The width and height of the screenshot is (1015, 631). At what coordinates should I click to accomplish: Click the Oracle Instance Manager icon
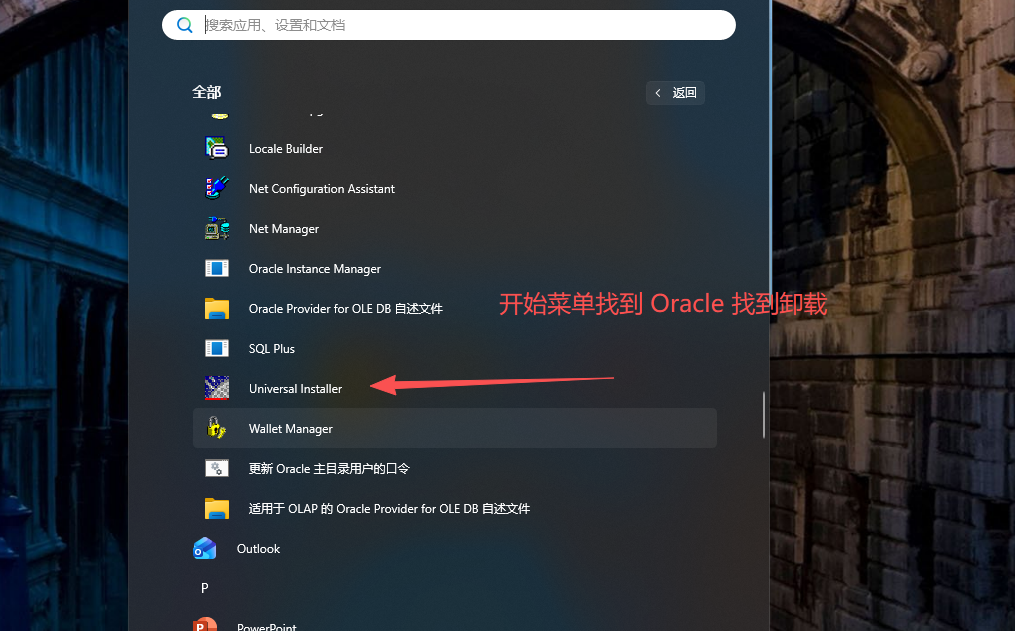point(217,269)
